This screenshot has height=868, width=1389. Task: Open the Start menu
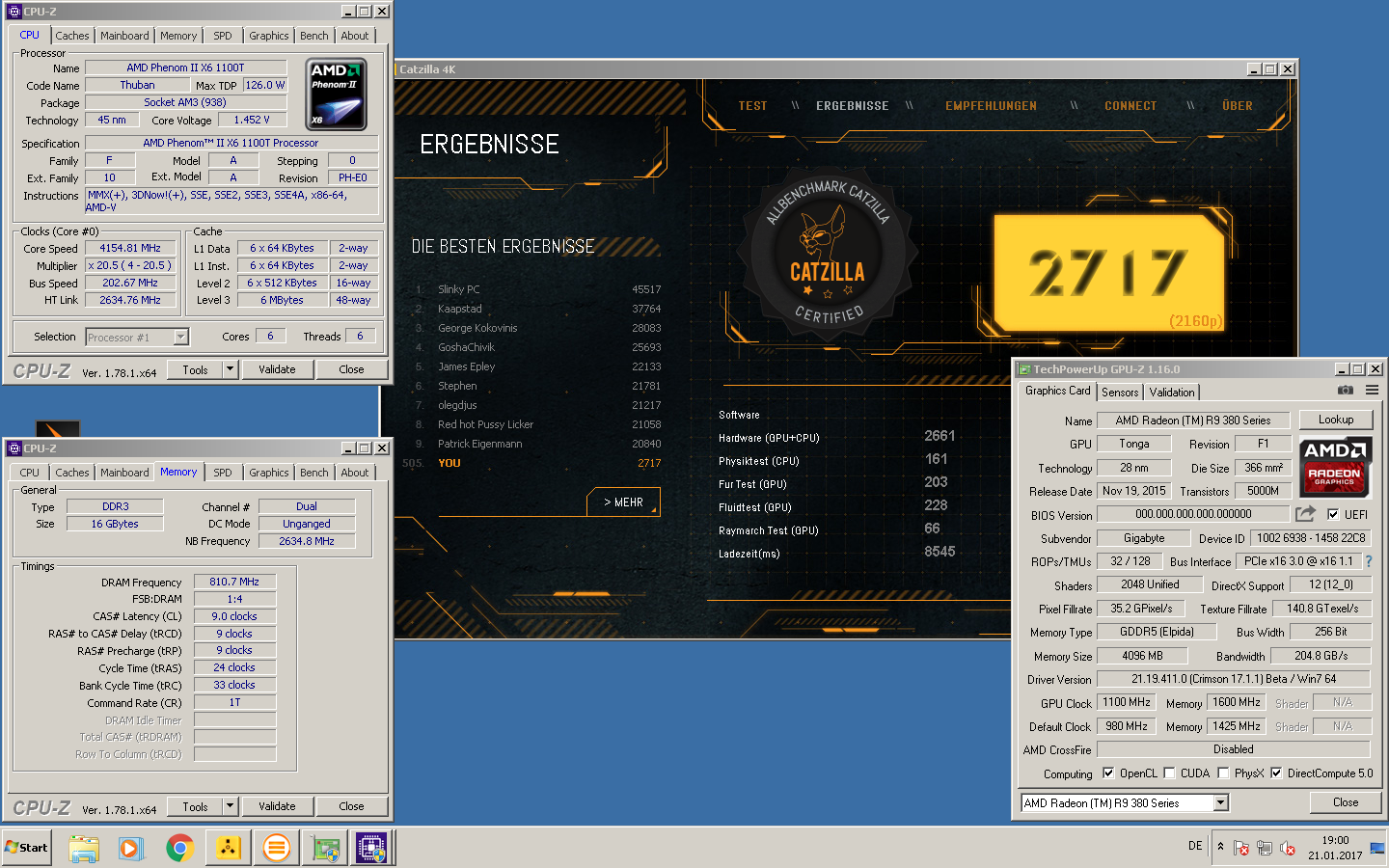pyautogui.click(x=26, y=848)
